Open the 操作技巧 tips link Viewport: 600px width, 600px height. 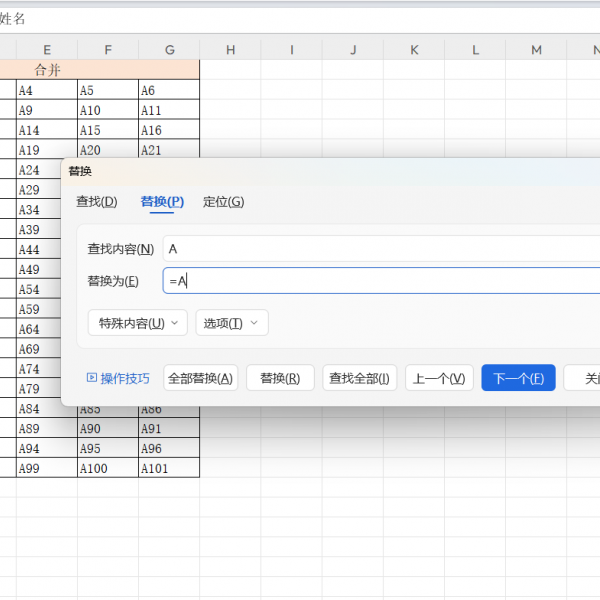[x=119, y=378]
